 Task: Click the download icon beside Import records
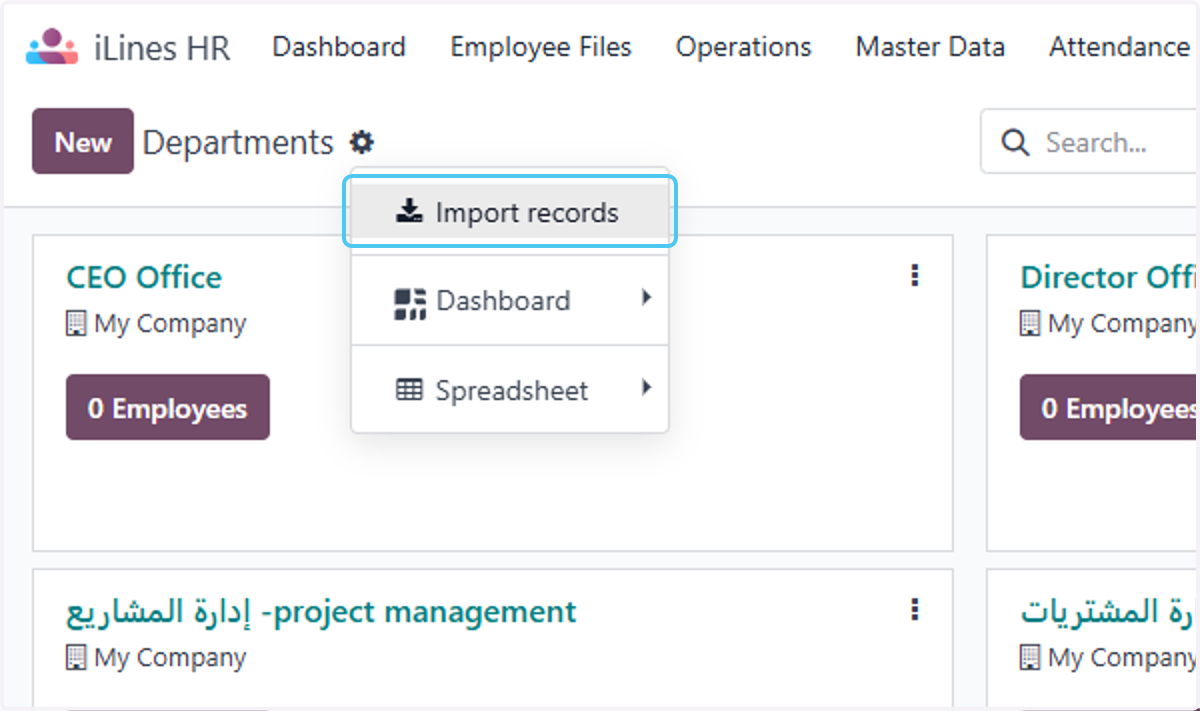(409, 212)
